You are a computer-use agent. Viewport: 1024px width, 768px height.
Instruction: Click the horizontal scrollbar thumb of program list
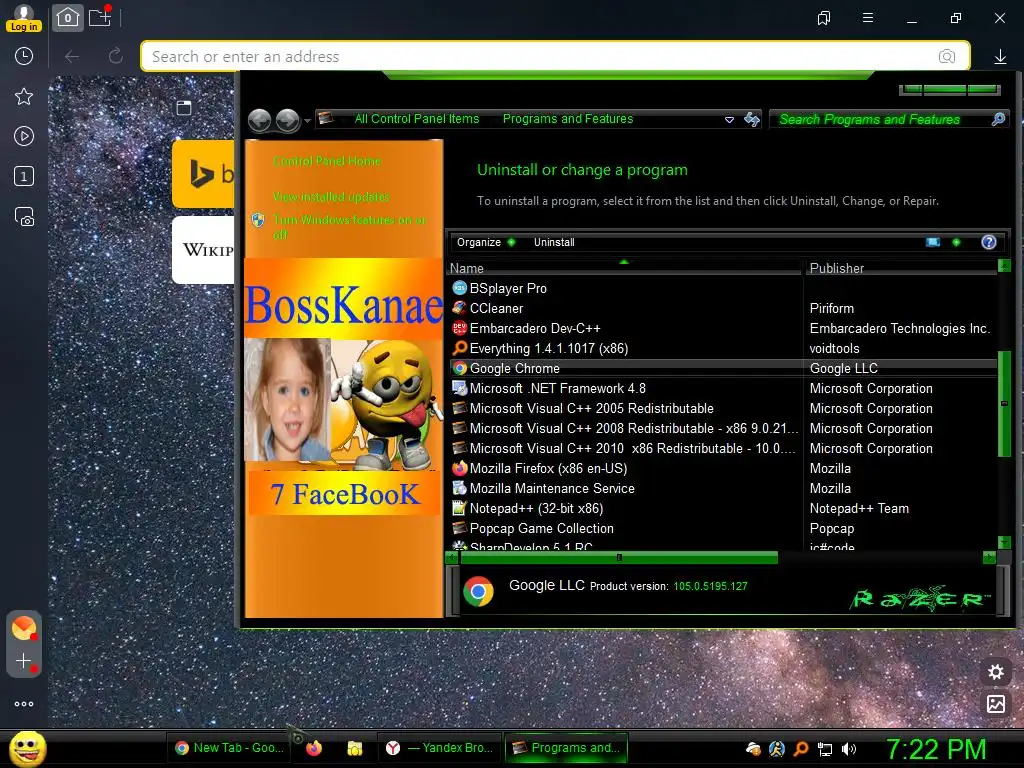click(619, 558)
